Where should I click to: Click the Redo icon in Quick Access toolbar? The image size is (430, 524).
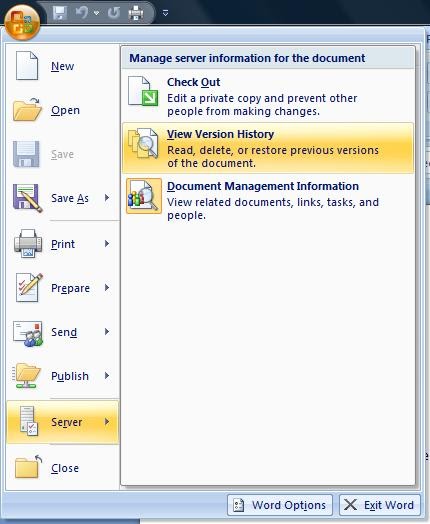(x=114, y=13)
